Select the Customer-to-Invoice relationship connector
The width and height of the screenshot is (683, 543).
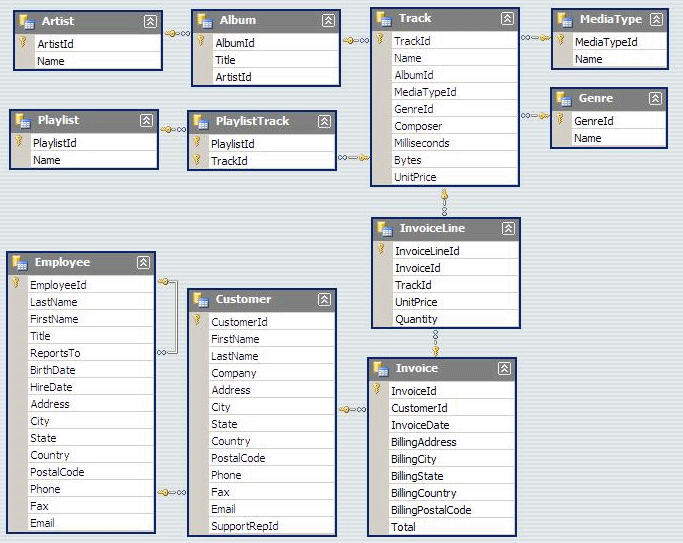pos(352,409)
